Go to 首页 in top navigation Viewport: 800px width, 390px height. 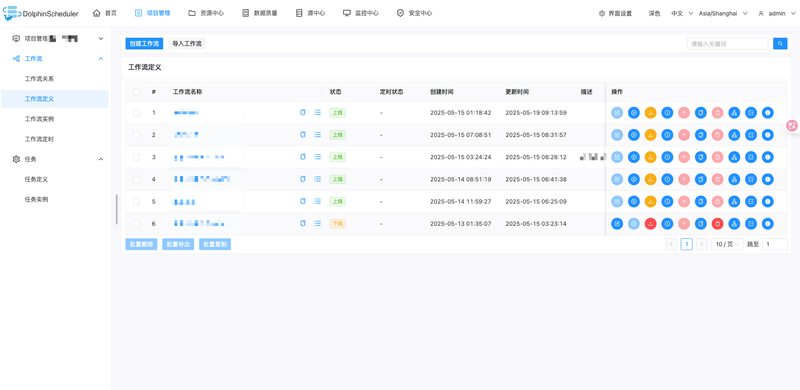tap(105, 14)
